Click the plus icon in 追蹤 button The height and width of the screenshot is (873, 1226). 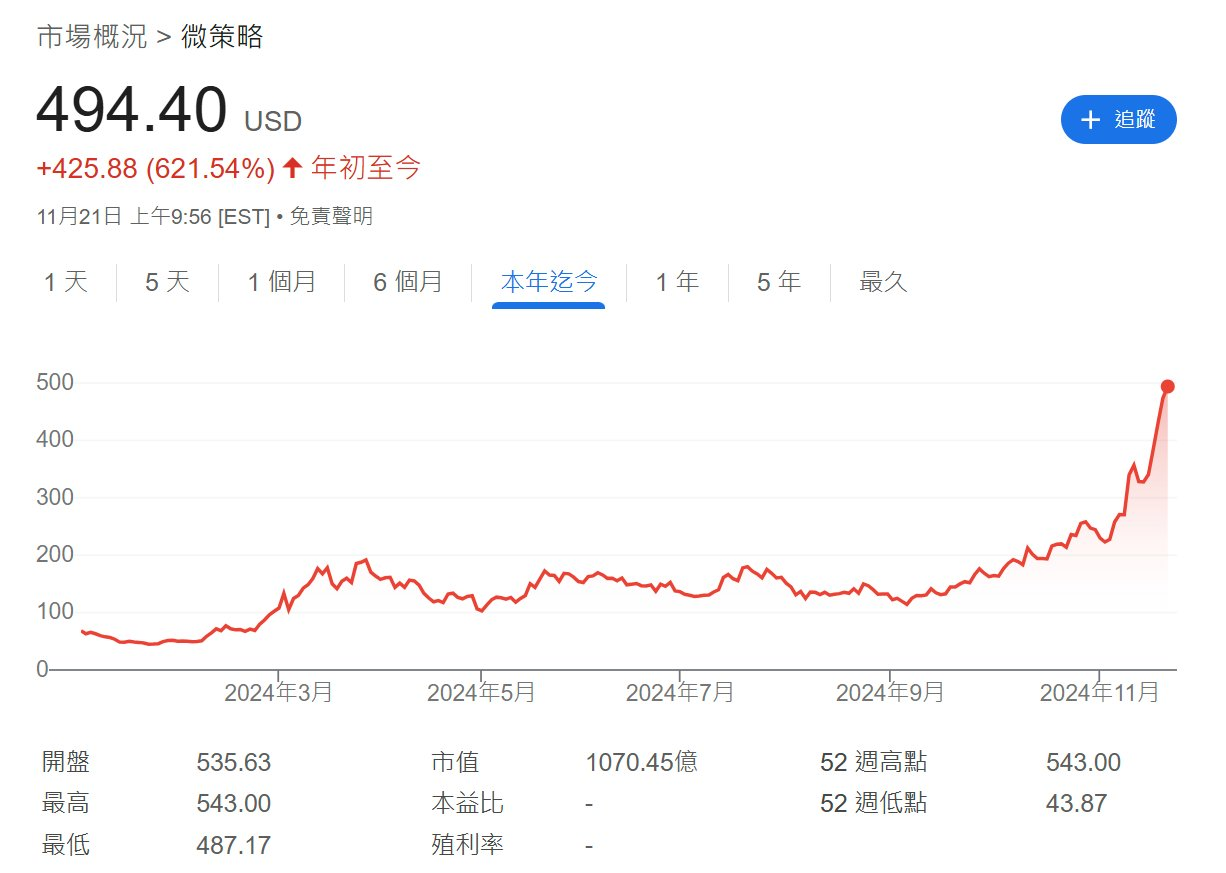click(x=1091, y=120)
